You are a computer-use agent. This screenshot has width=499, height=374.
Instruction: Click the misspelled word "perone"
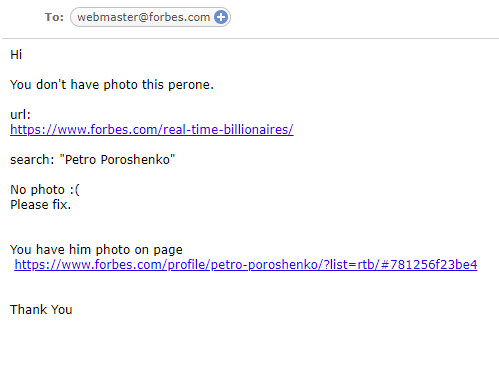tap(189, 85)
